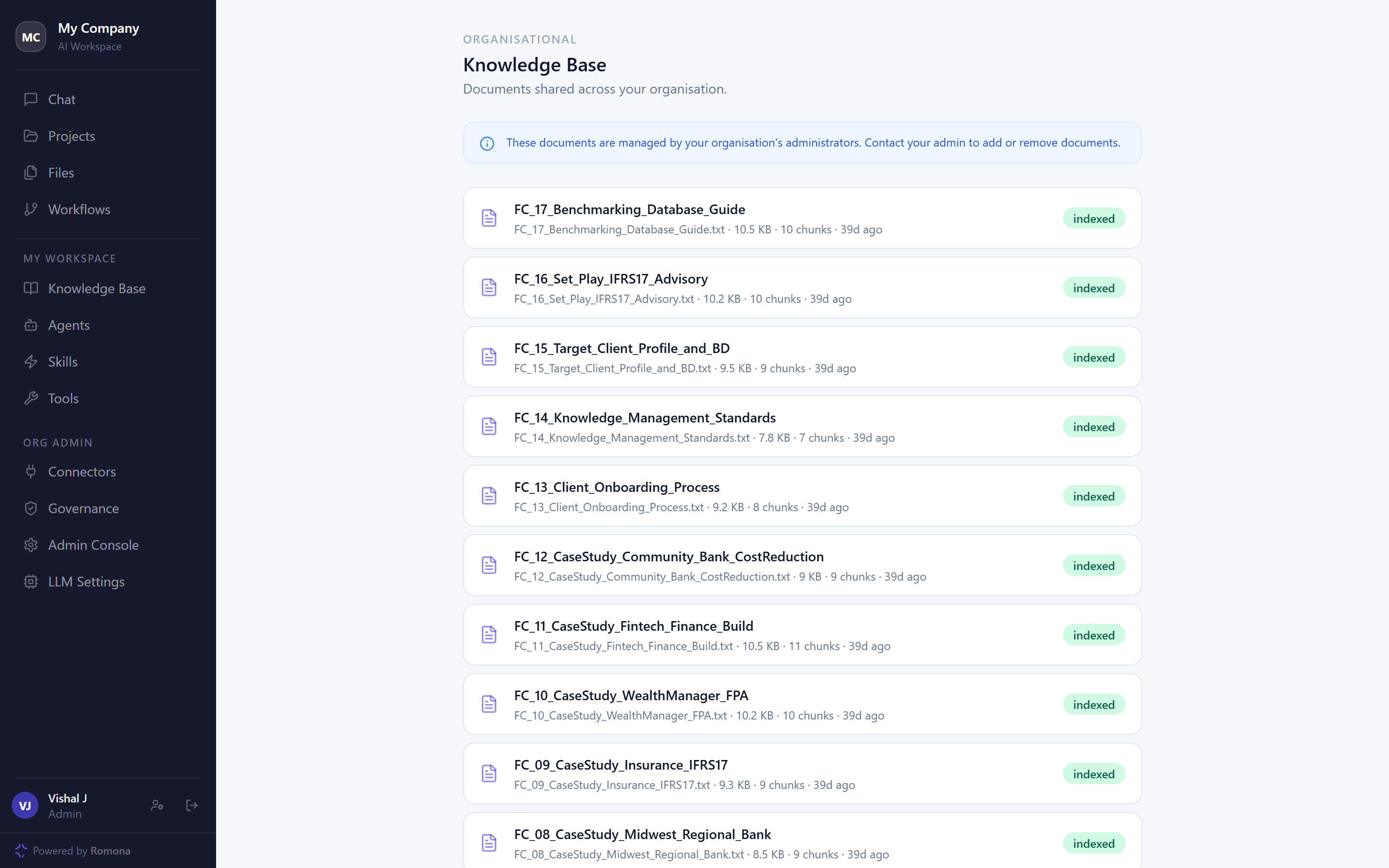
Task: Select Knowledge Base under My Workspace
Action: [x=108, y=288]
